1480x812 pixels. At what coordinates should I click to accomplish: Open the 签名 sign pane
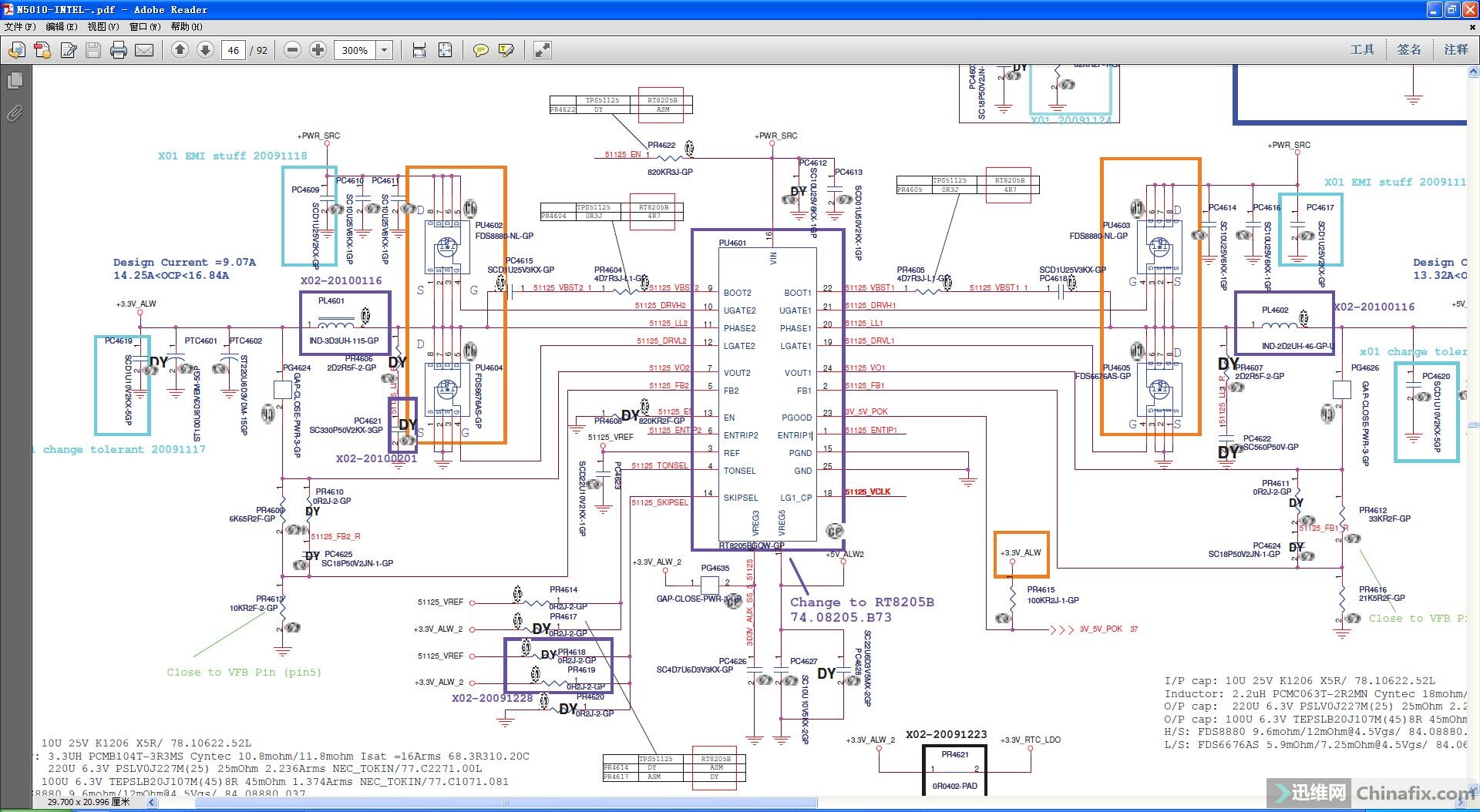[1409, 49]
